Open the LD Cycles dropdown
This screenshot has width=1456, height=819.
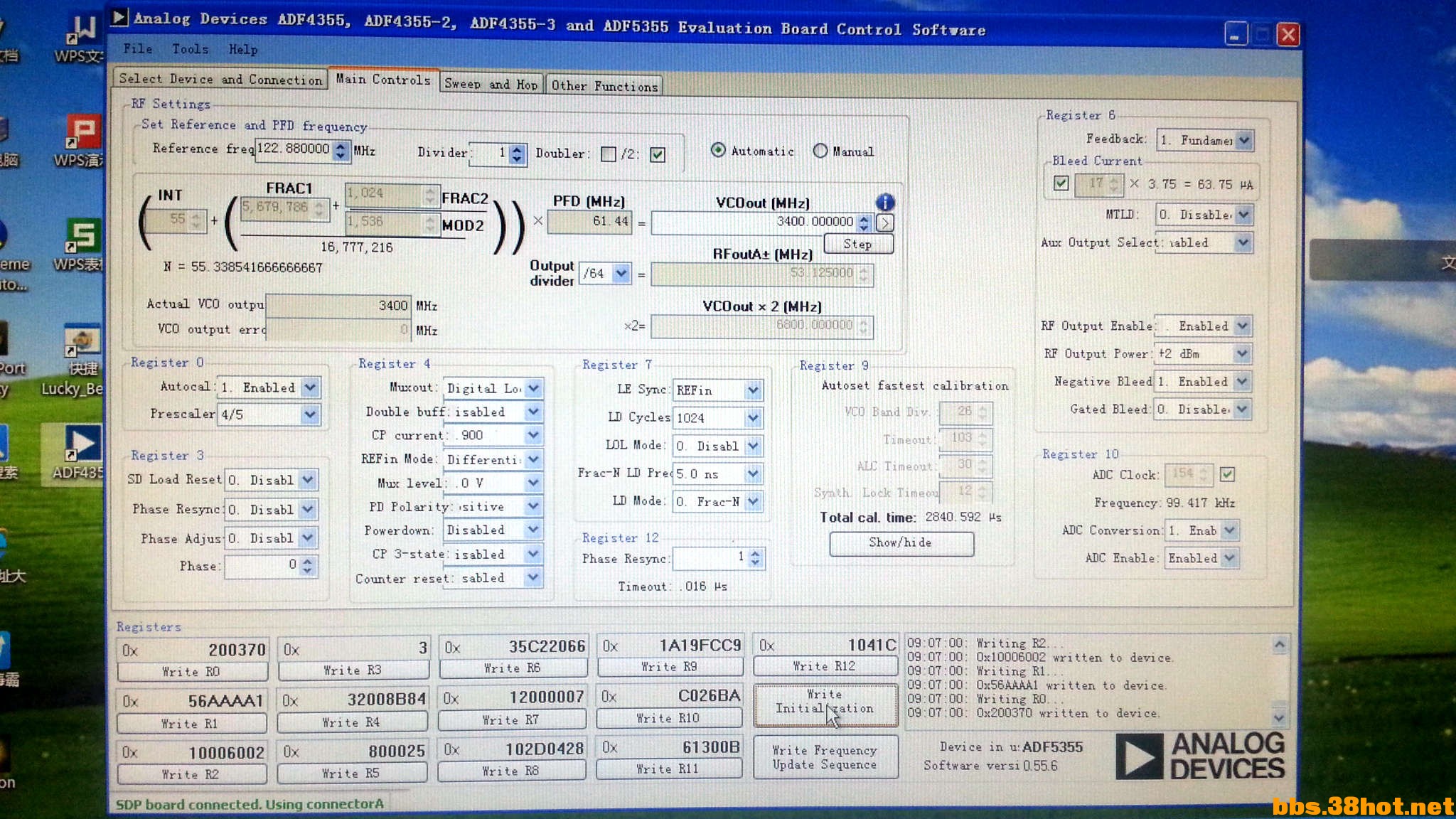tap(754, 418)
